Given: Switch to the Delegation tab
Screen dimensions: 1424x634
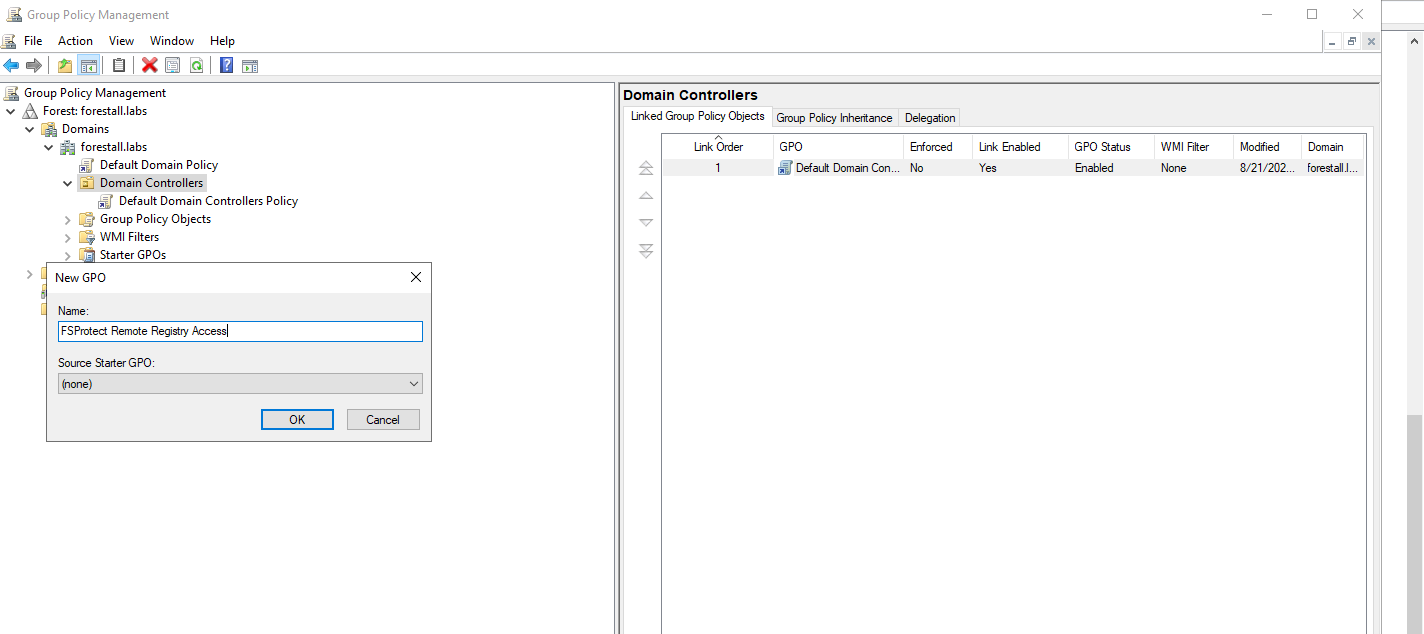Looking at the screenshot, I should pos(929,118).
